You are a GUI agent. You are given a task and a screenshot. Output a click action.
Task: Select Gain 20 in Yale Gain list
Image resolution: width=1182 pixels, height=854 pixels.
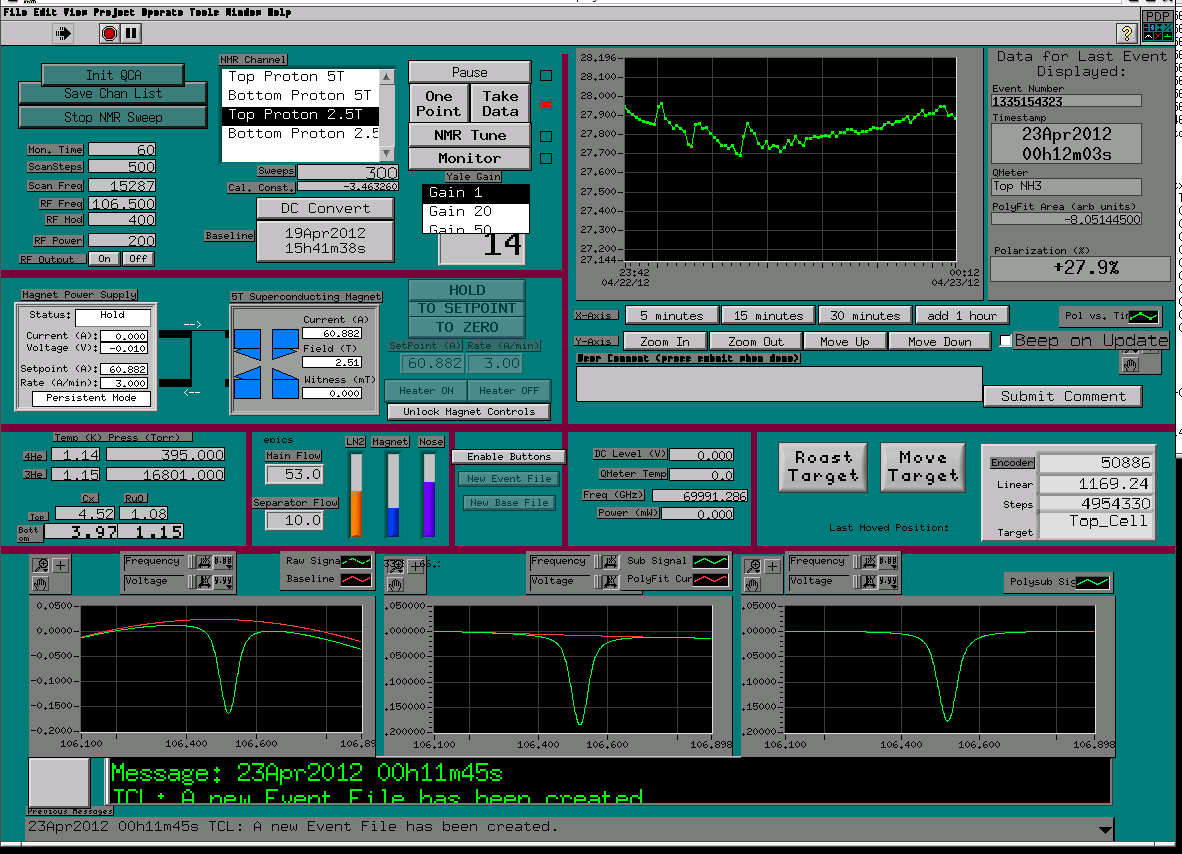pos(476,212)
